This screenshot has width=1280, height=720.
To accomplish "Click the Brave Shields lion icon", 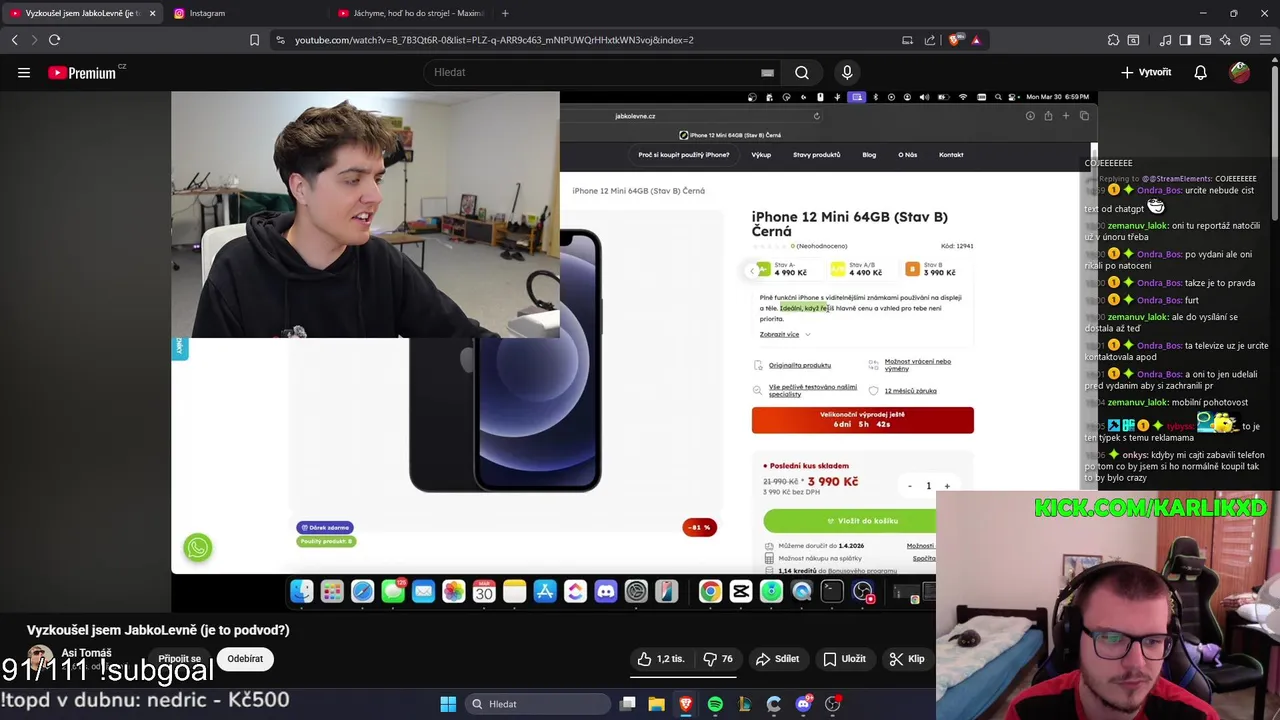I will pos(954,40).
